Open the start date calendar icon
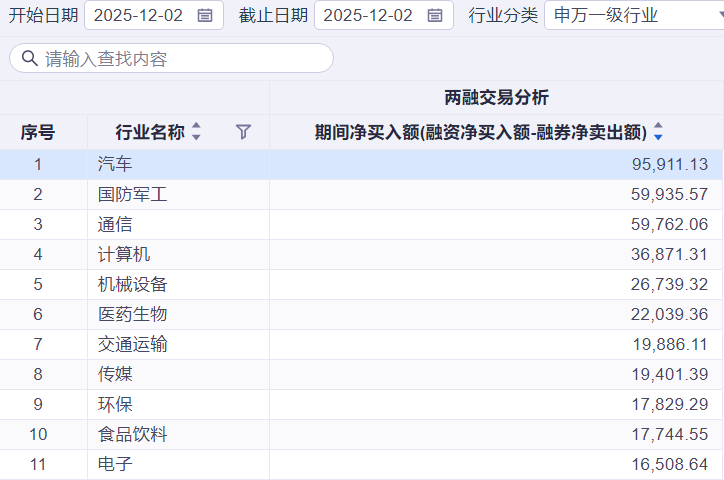 click(205, 16)
